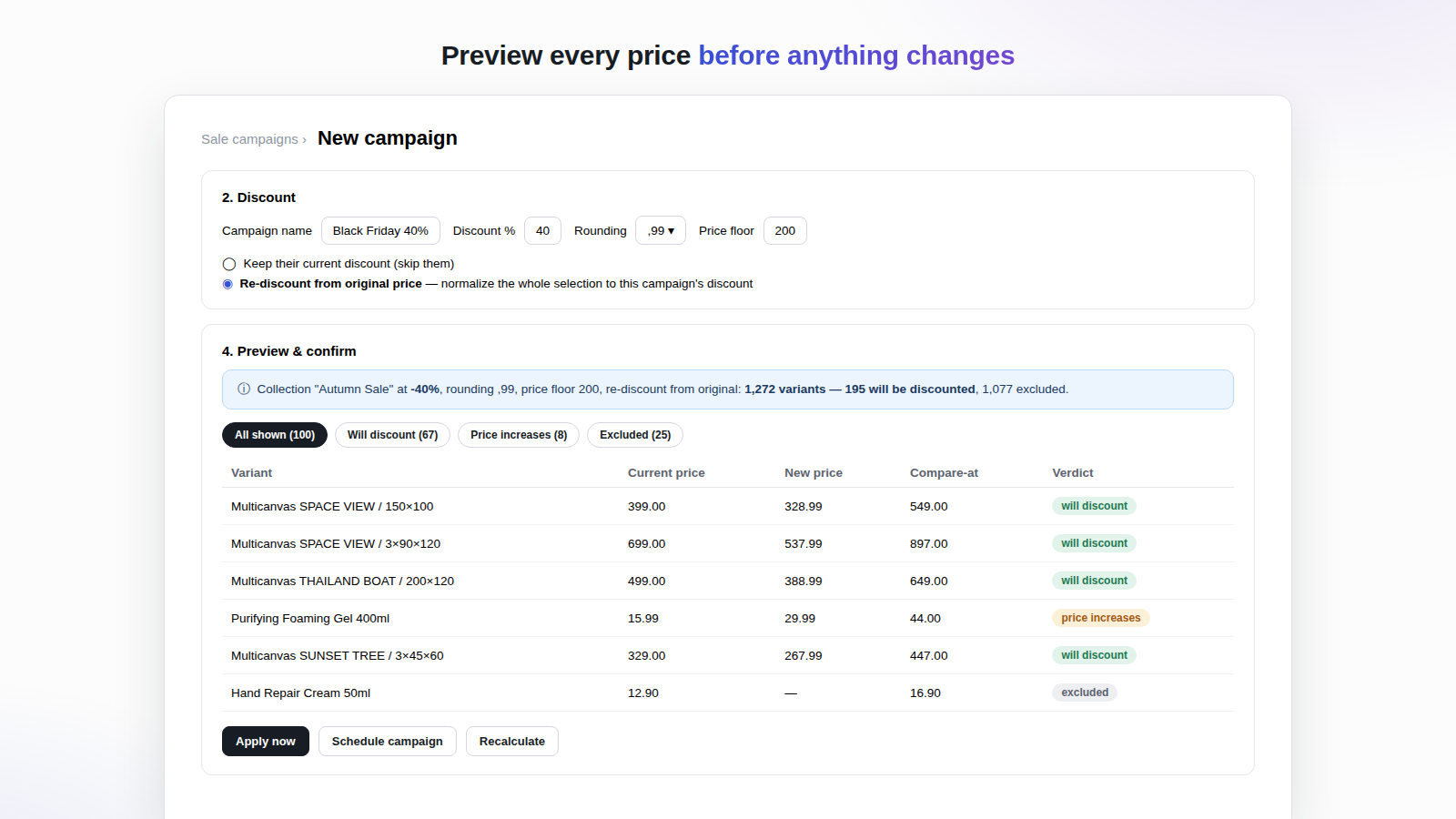The image size is (1456, 819).
Task: Click the 'will discount' badge for SUNSET TREE row
Action: point(1094,655)
